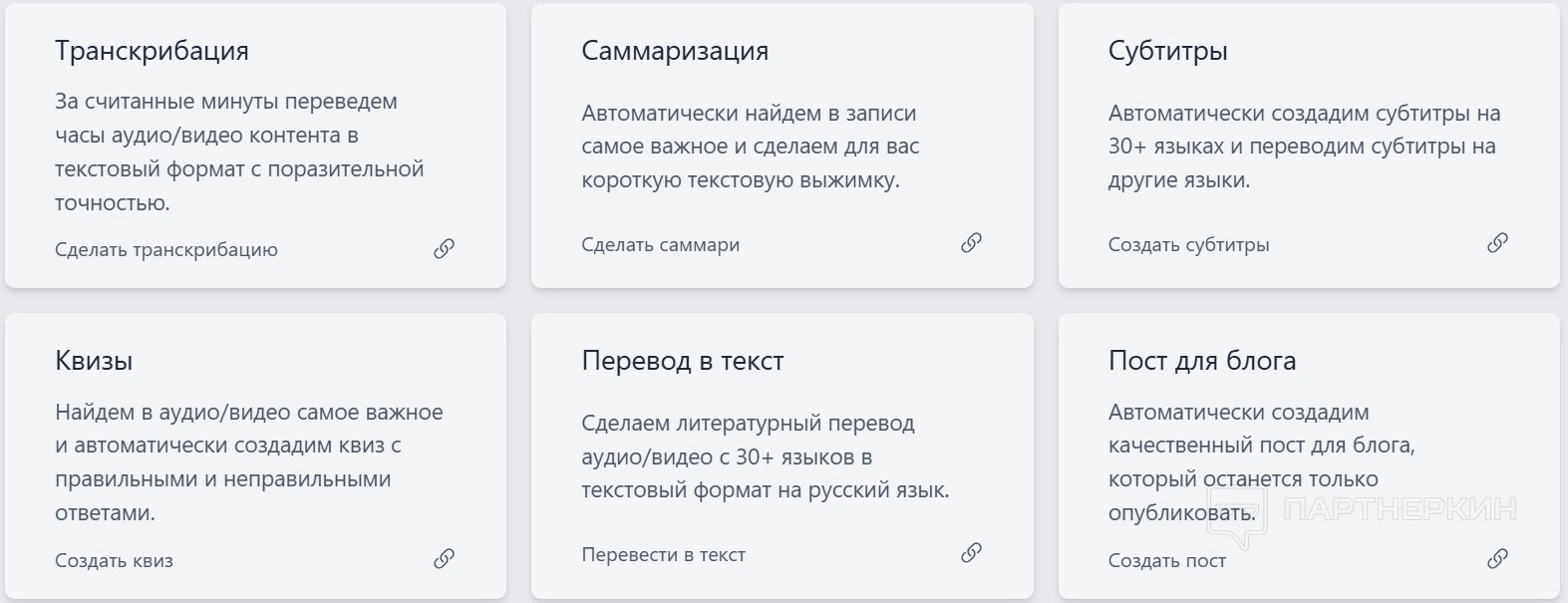Click the 'Пост для блога' card title
1568x603 pixels.
(x=1201, y=361)
